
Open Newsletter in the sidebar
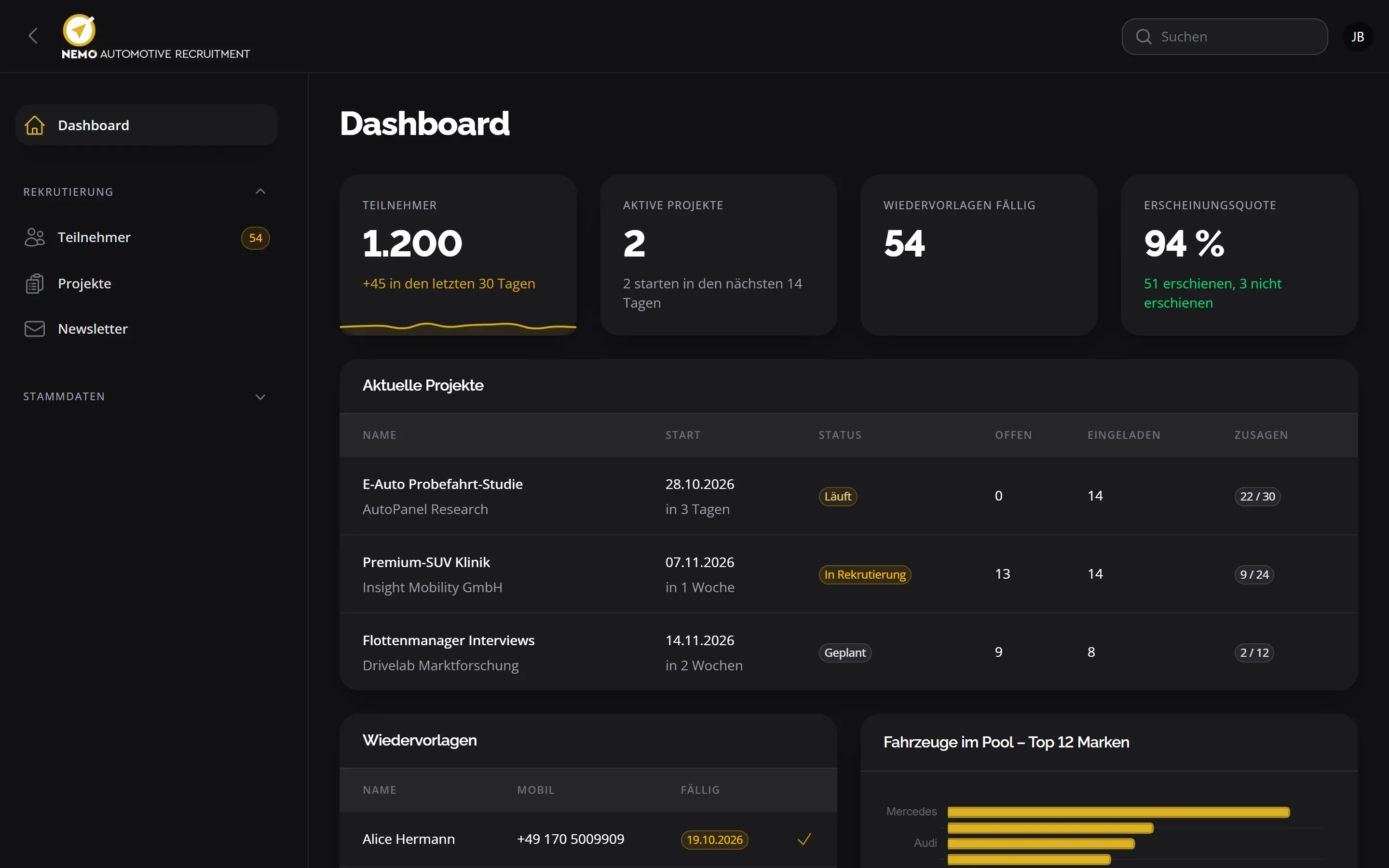tap(147, 329)
